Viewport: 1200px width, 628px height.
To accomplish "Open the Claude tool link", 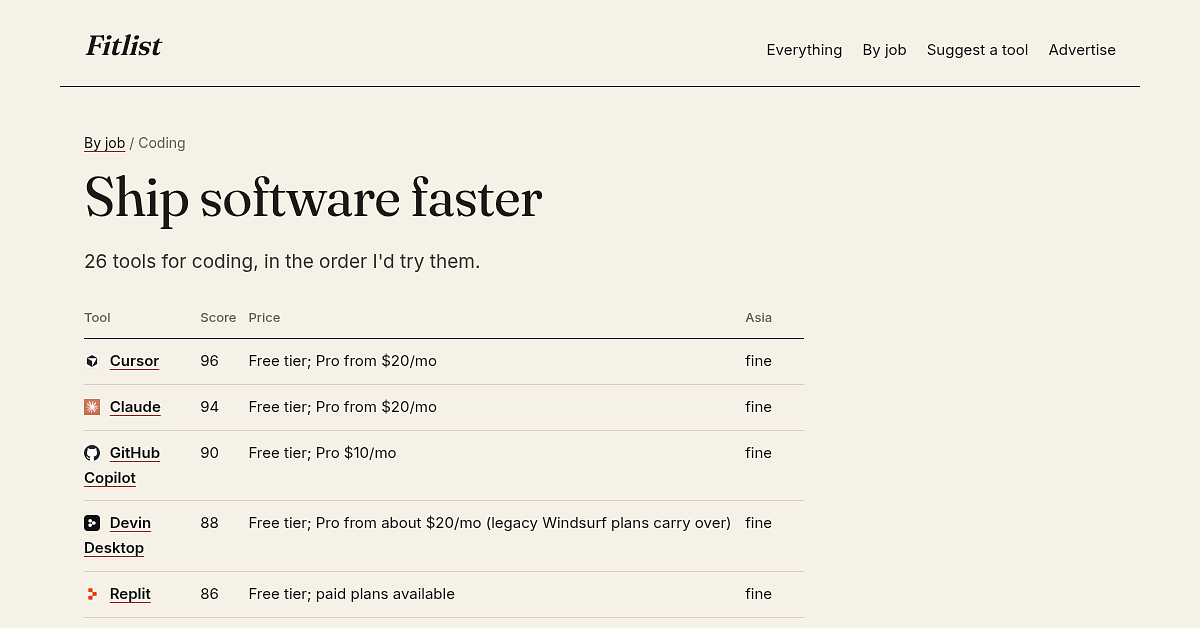I will 135,407.
